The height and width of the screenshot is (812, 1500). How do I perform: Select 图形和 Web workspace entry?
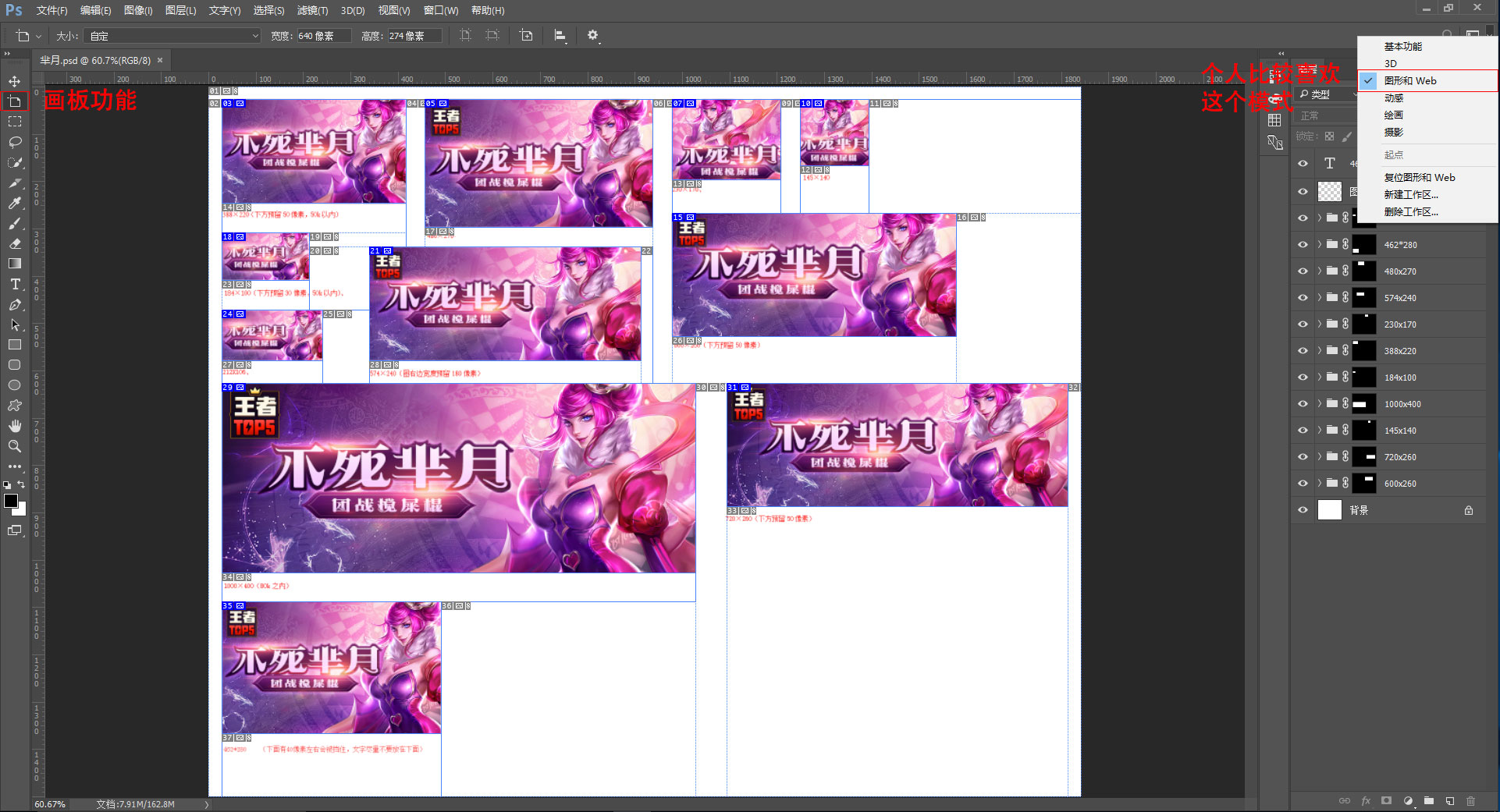point(1427,80)
